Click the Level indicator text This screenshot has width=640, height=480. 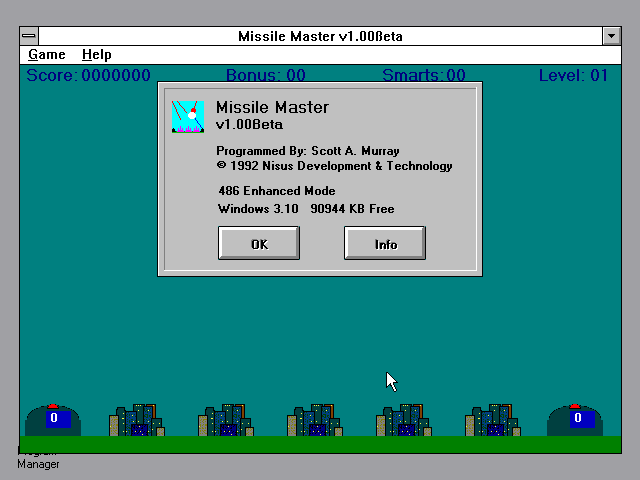[x=573, y=75]
